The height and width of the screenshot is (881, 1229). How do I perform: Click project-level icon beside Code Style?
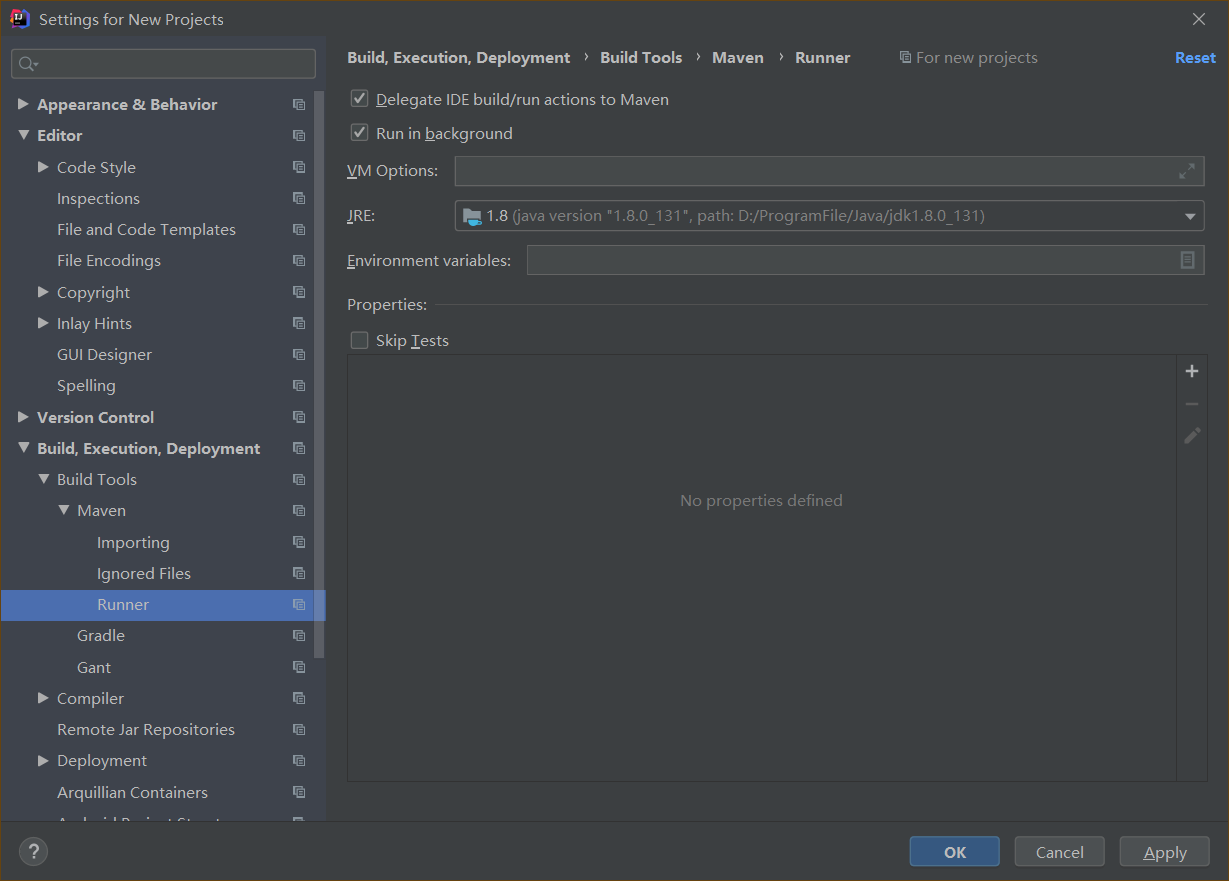[x=298, y=167]
